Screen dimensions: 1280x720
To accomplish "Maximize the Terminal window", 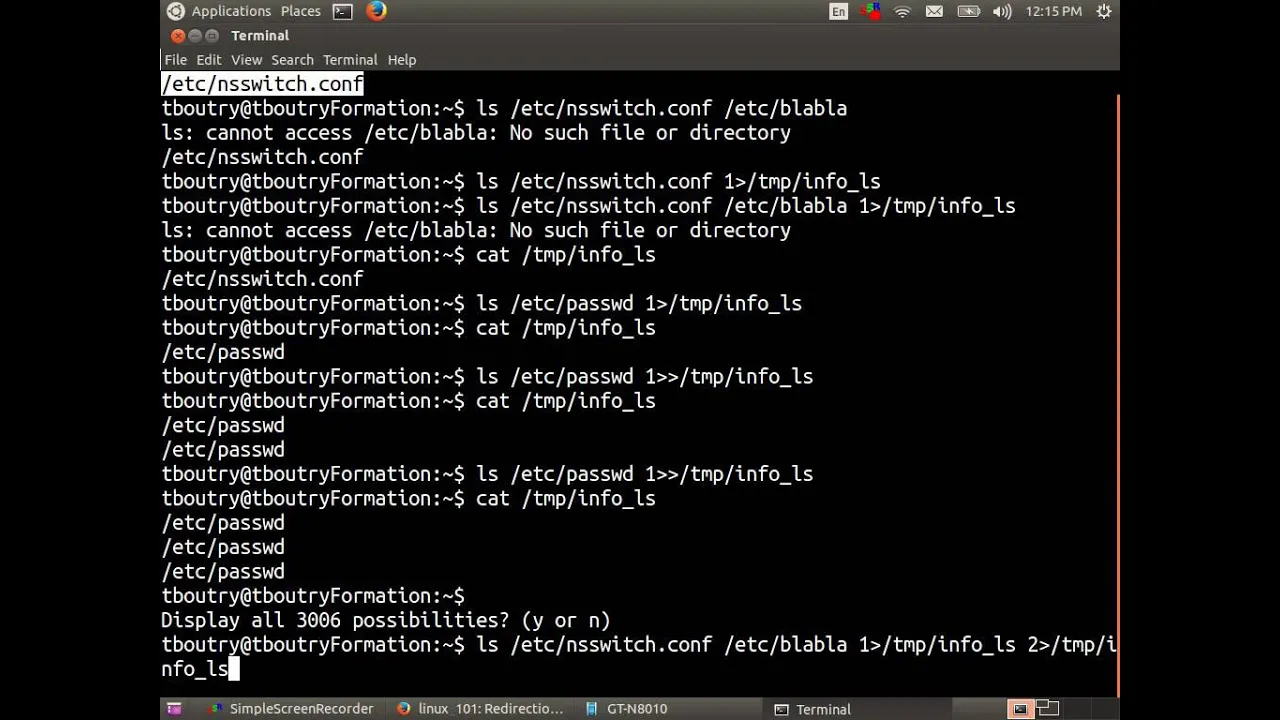I will (212, 36).
